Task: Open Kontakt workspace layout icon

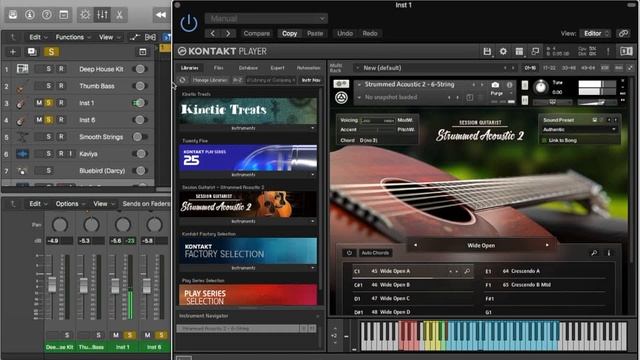Action: point(519,51)
